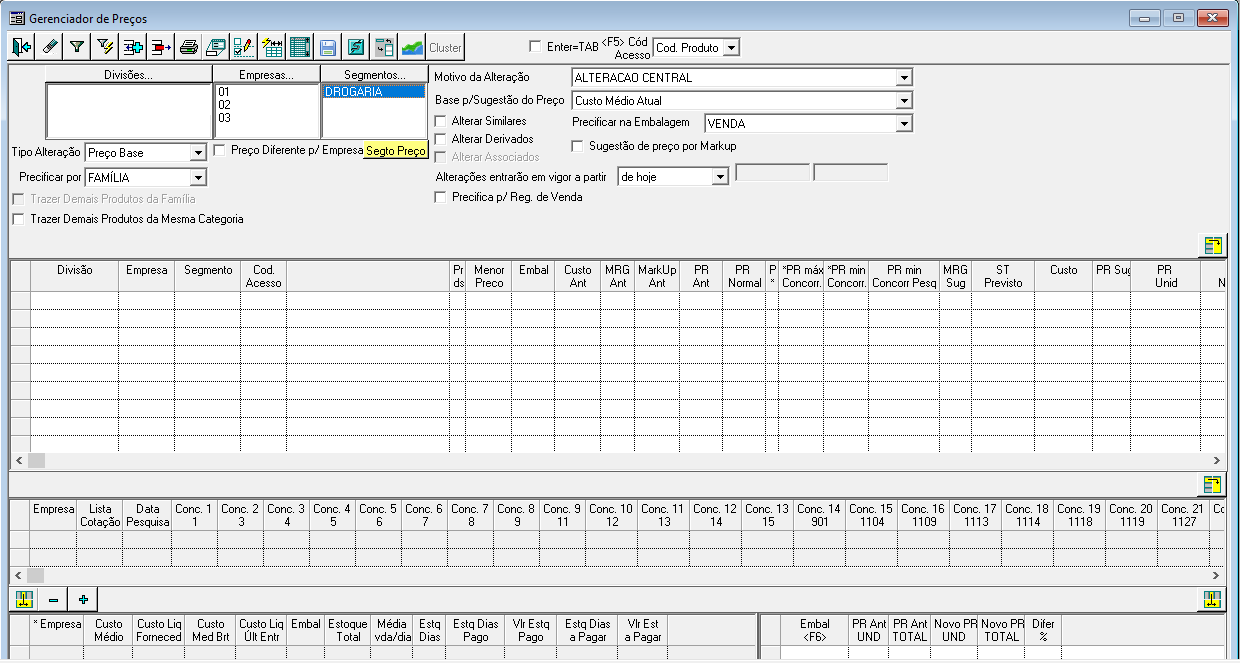This screenshot has height=663, width=1240.
Task: Click the print preview pages icon
Action: (x=216, y=47)
